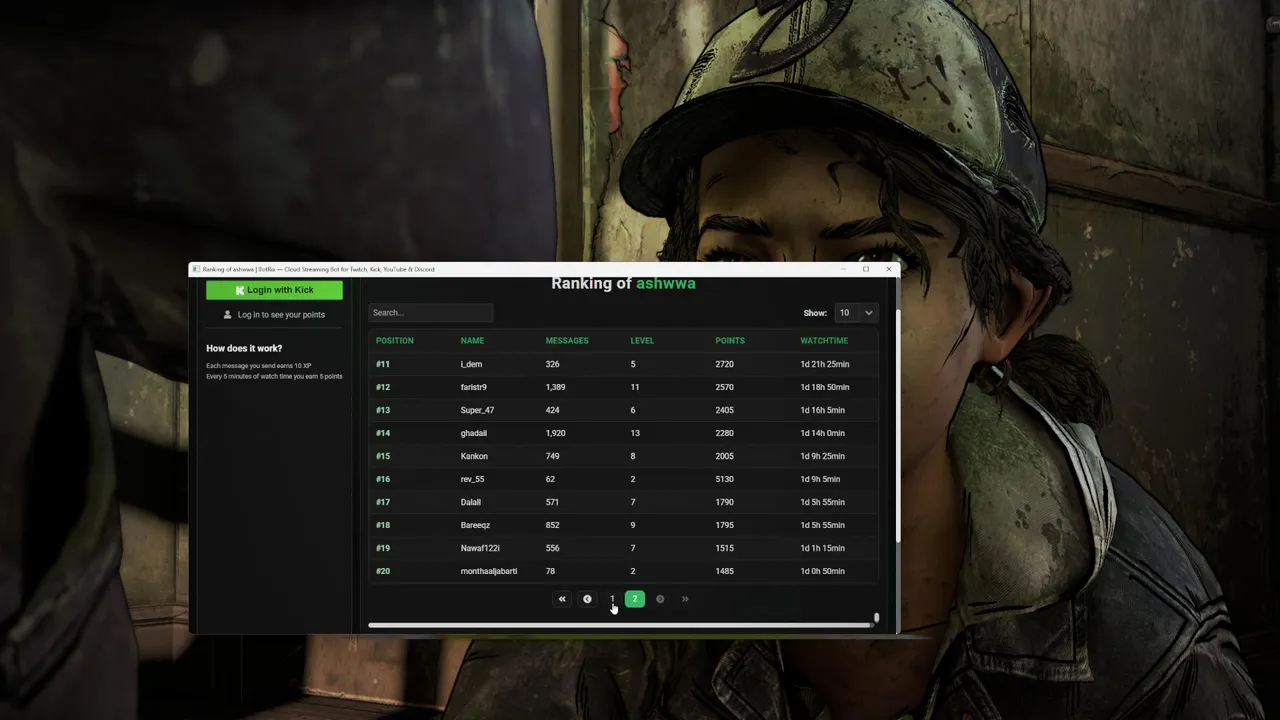Maximize the BotRix ranking window

pos(866,269)
